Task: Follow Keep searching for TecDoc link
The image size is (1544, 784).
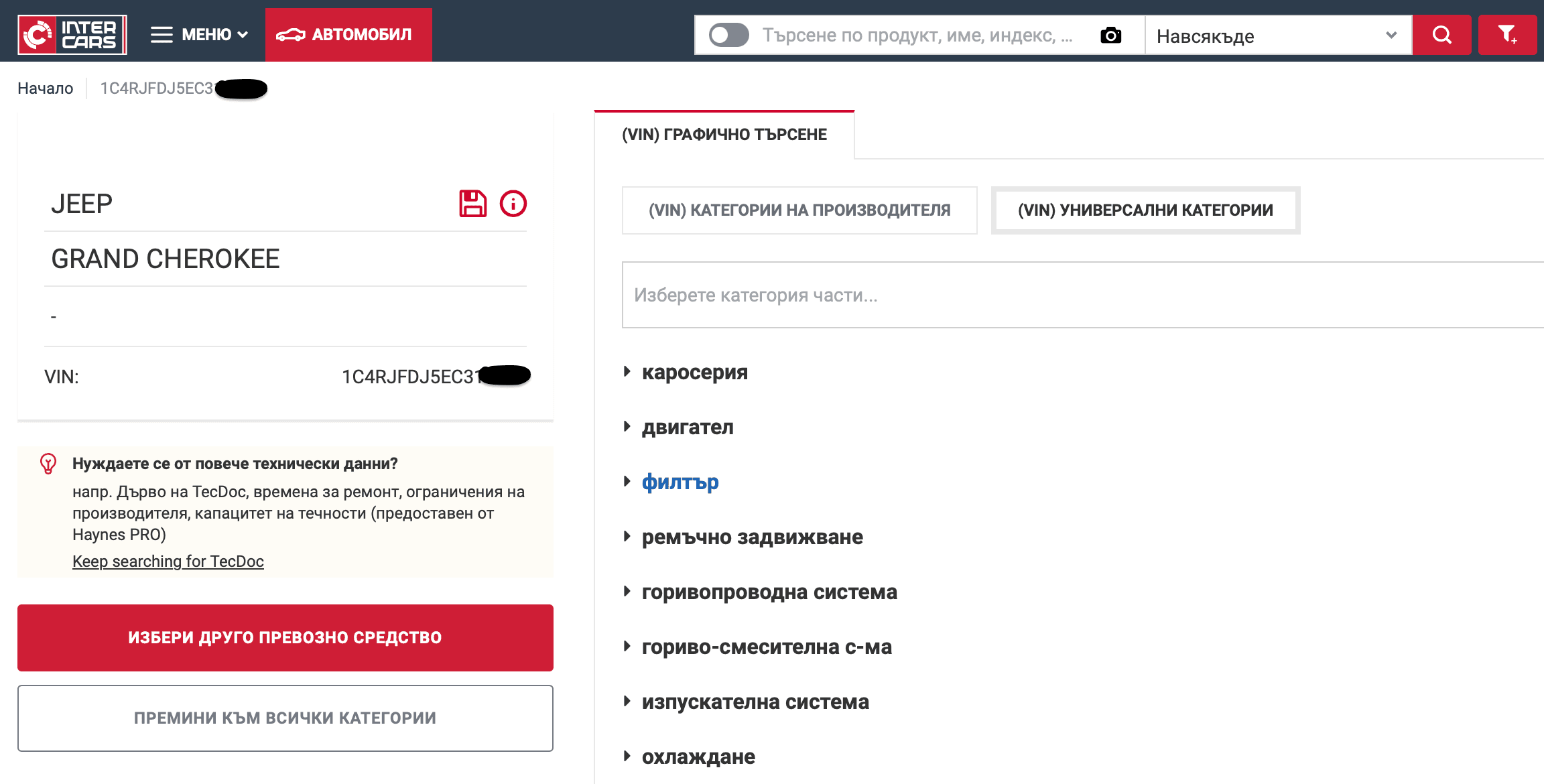Action: [168, 562]
